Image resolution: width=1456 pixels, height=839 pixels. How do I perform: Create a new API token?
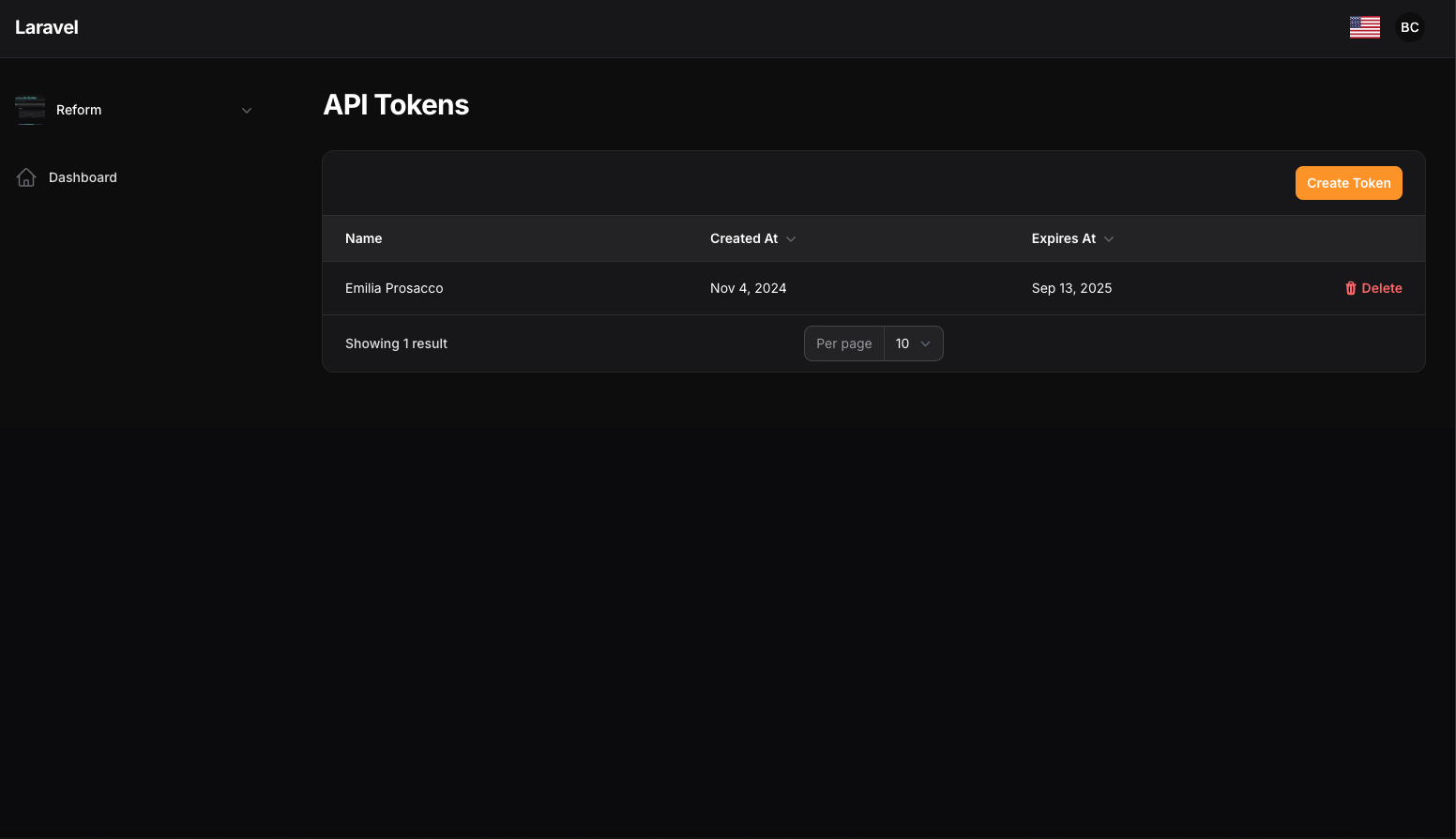(x=1348, y=183)
